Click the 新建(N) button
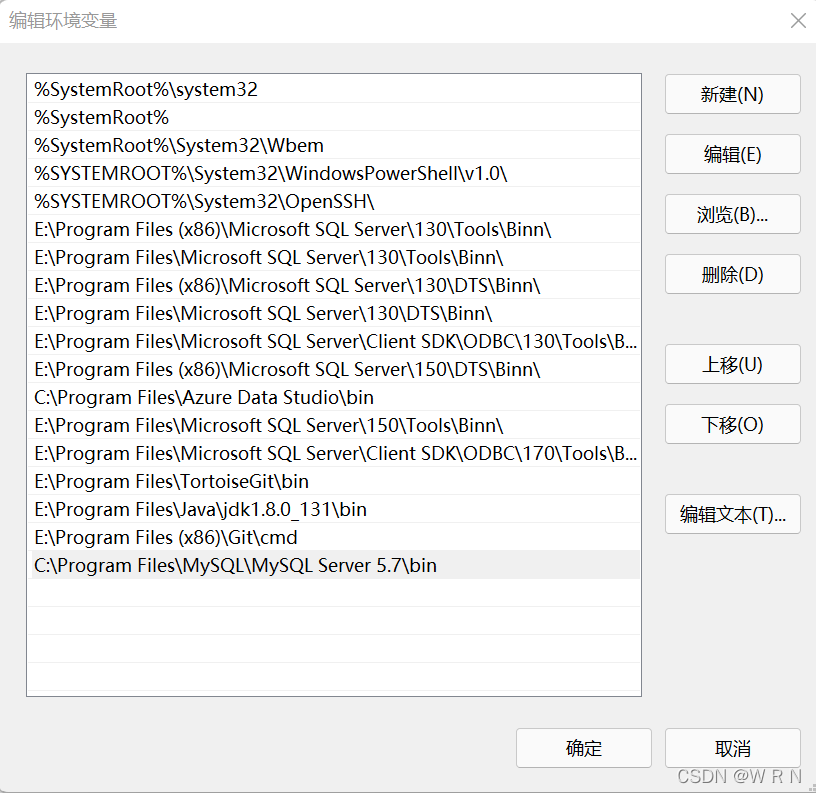 [x=732, y=94]
